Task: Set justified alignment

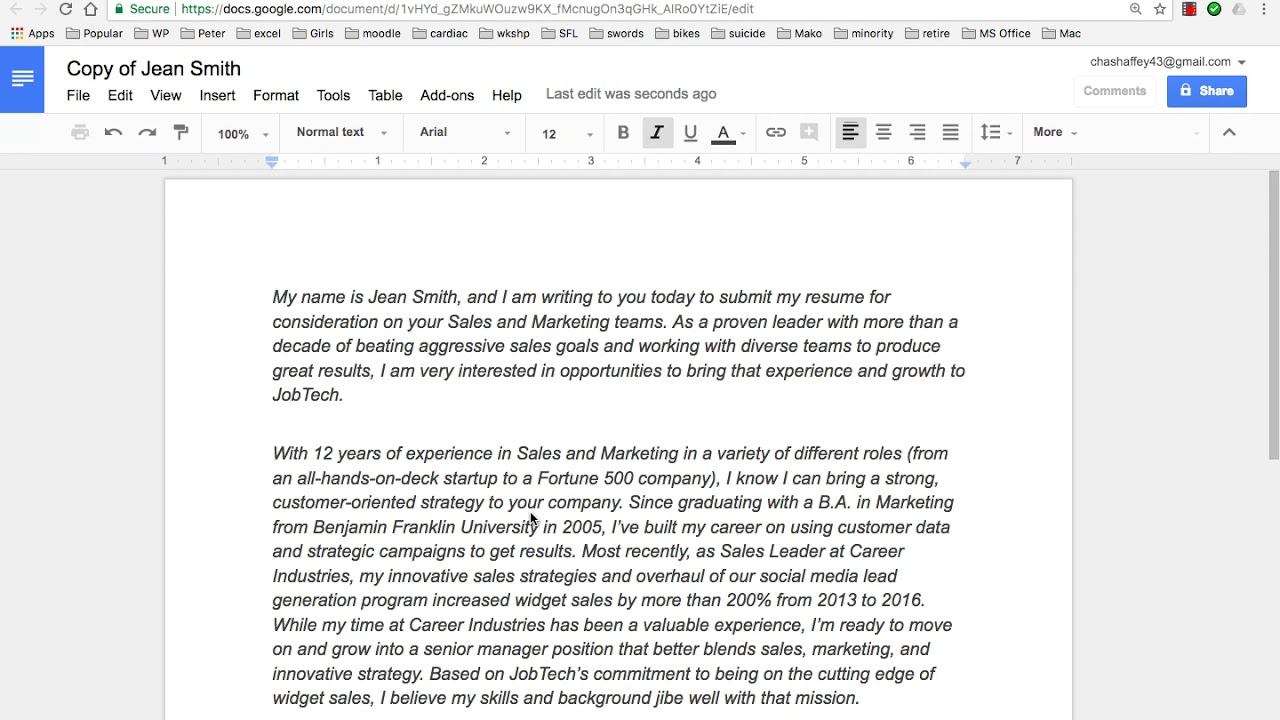Action: coord(951,132)
